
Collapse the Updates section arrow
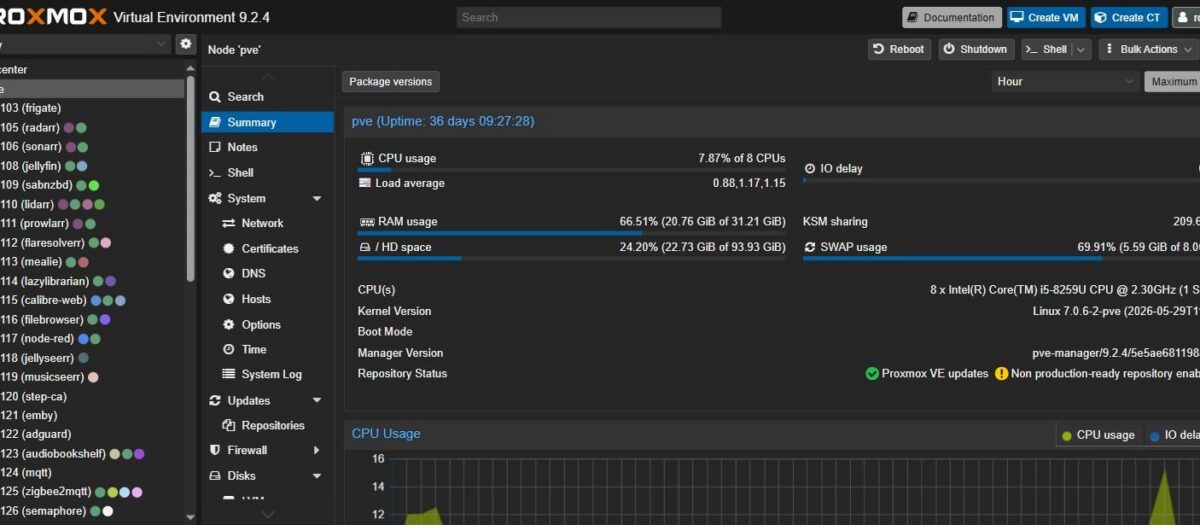click(317, 401)
